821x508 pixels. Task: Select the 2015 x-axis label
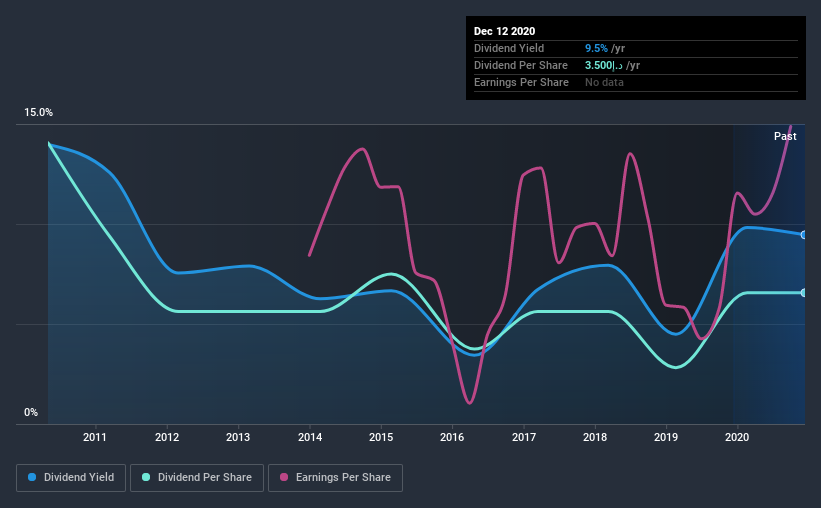coord(381,437)
